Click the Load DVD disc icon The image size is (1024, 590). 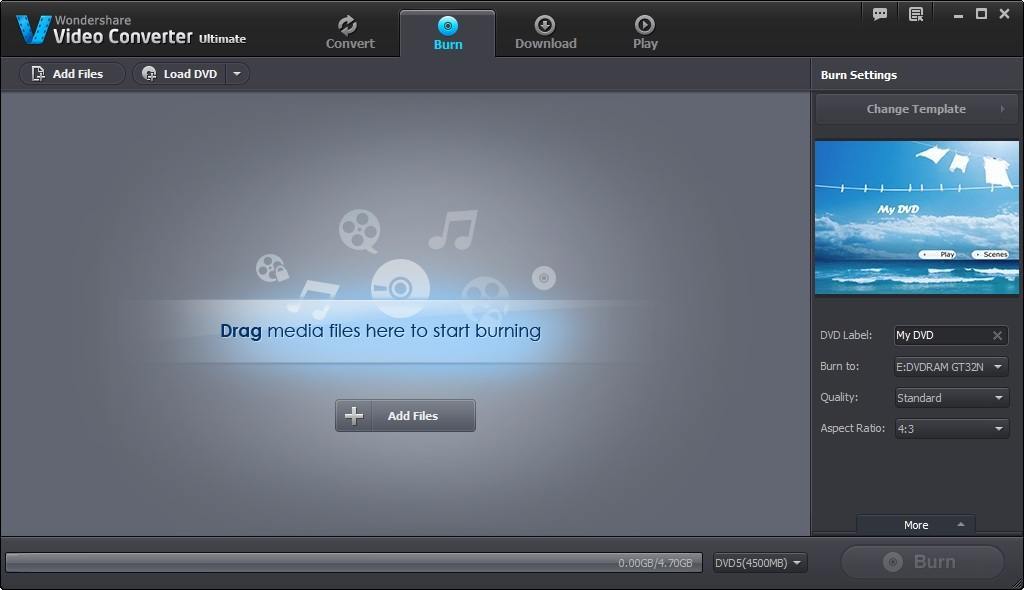(x=148, y=73)
